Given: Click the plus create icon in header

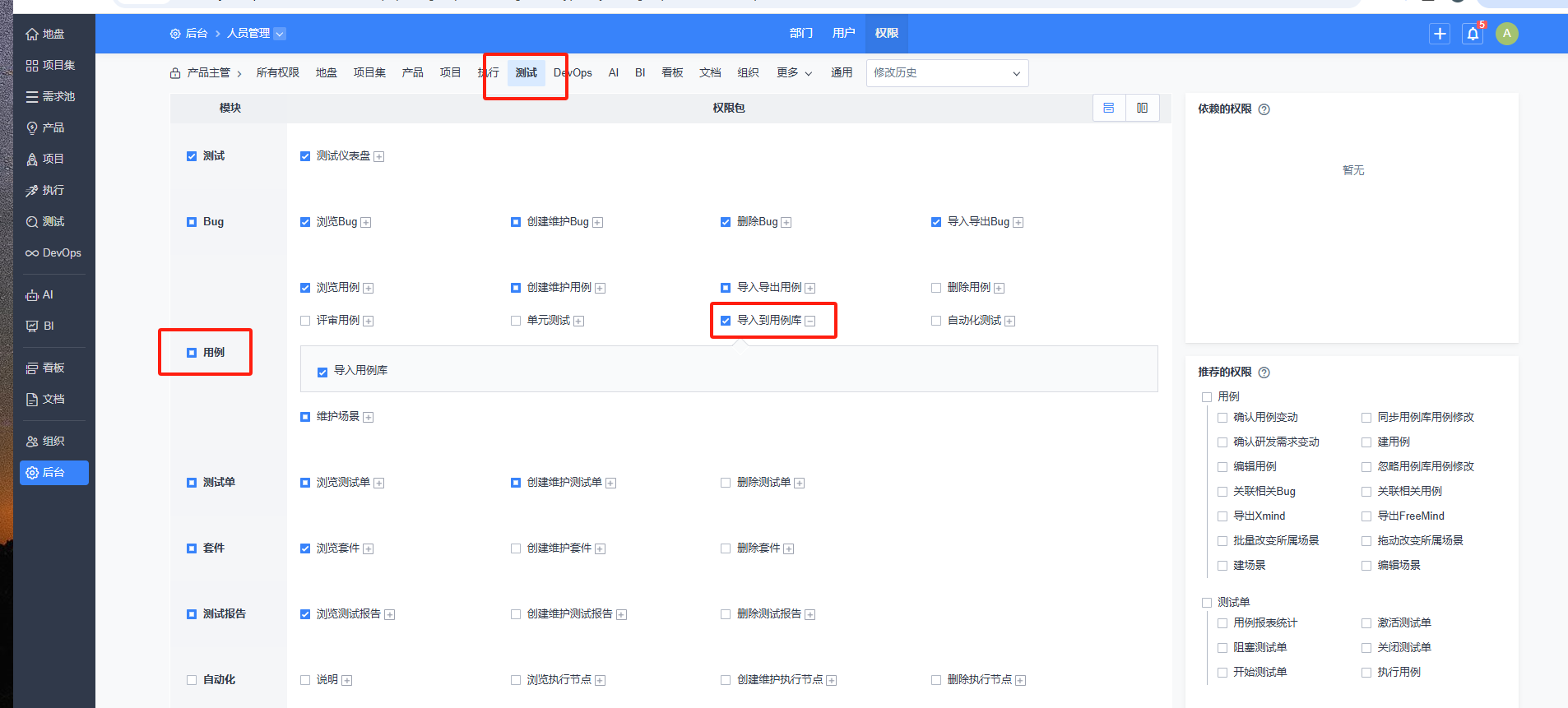Looking at the screenshot, I should point(1440,34).
